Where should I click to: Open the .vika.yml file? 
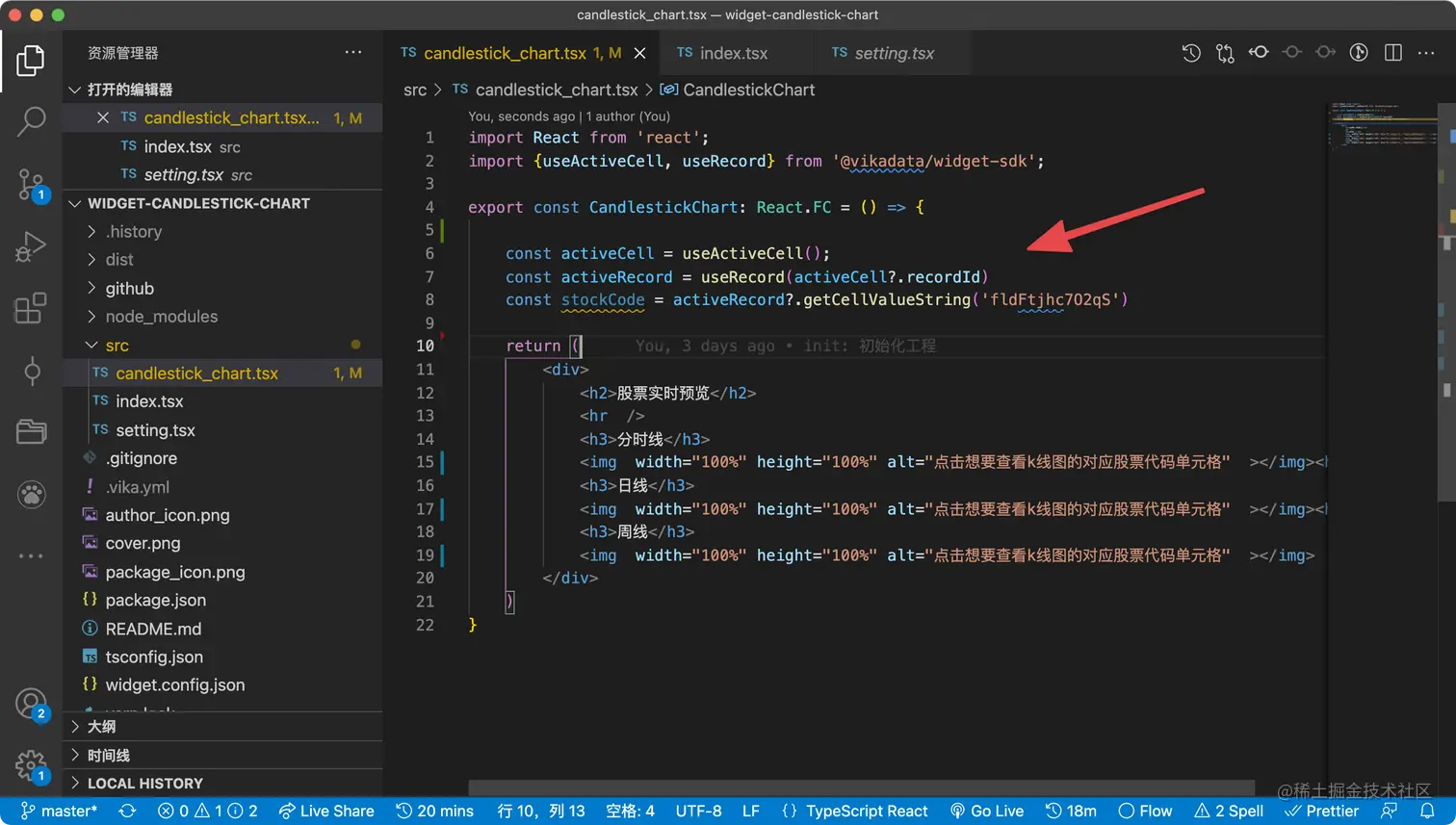[222, 487]
